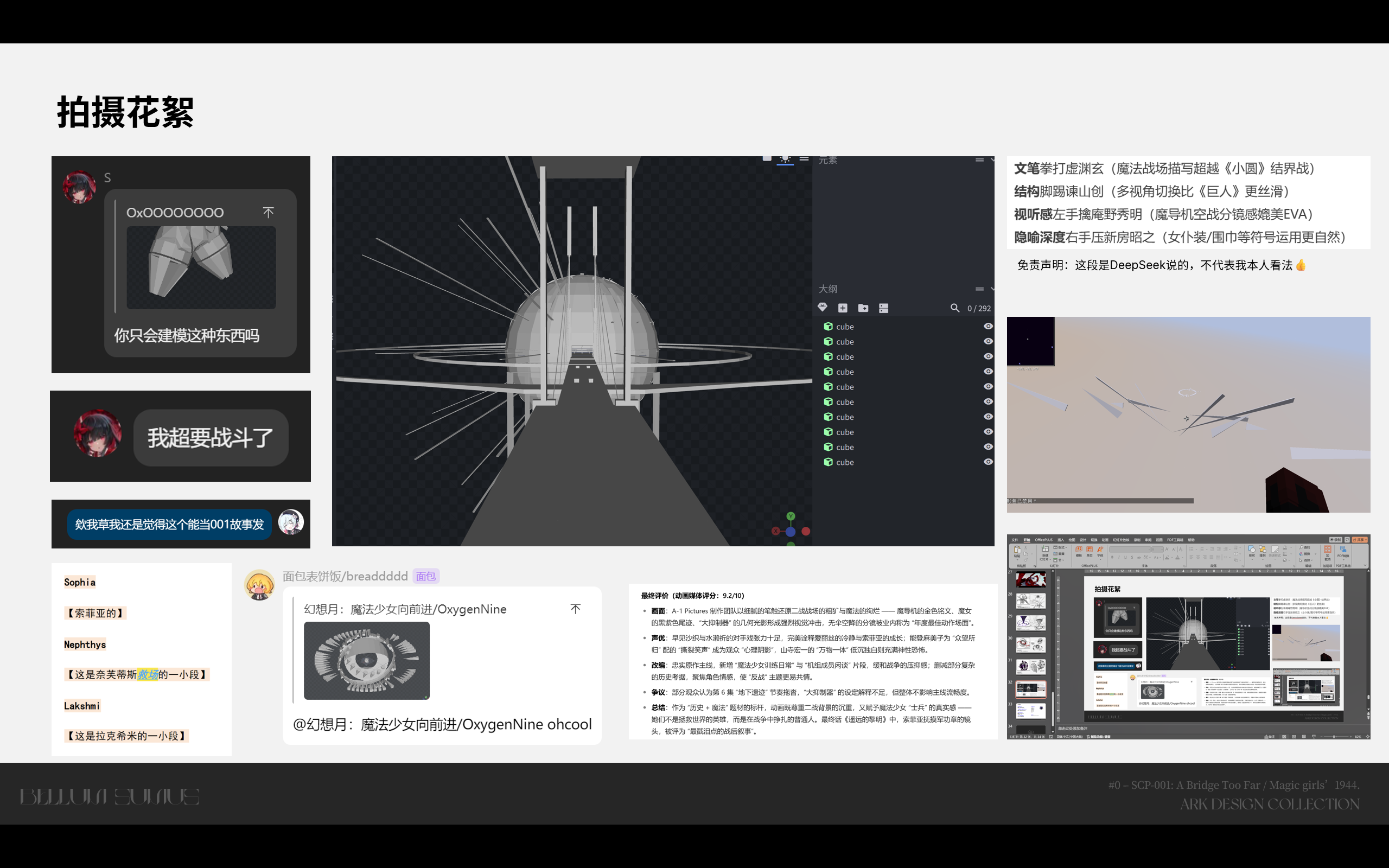Collapse the 大纲 outliner panel chevron
Viewport: 1389px width, 868px height.
(x=992, y=289)
